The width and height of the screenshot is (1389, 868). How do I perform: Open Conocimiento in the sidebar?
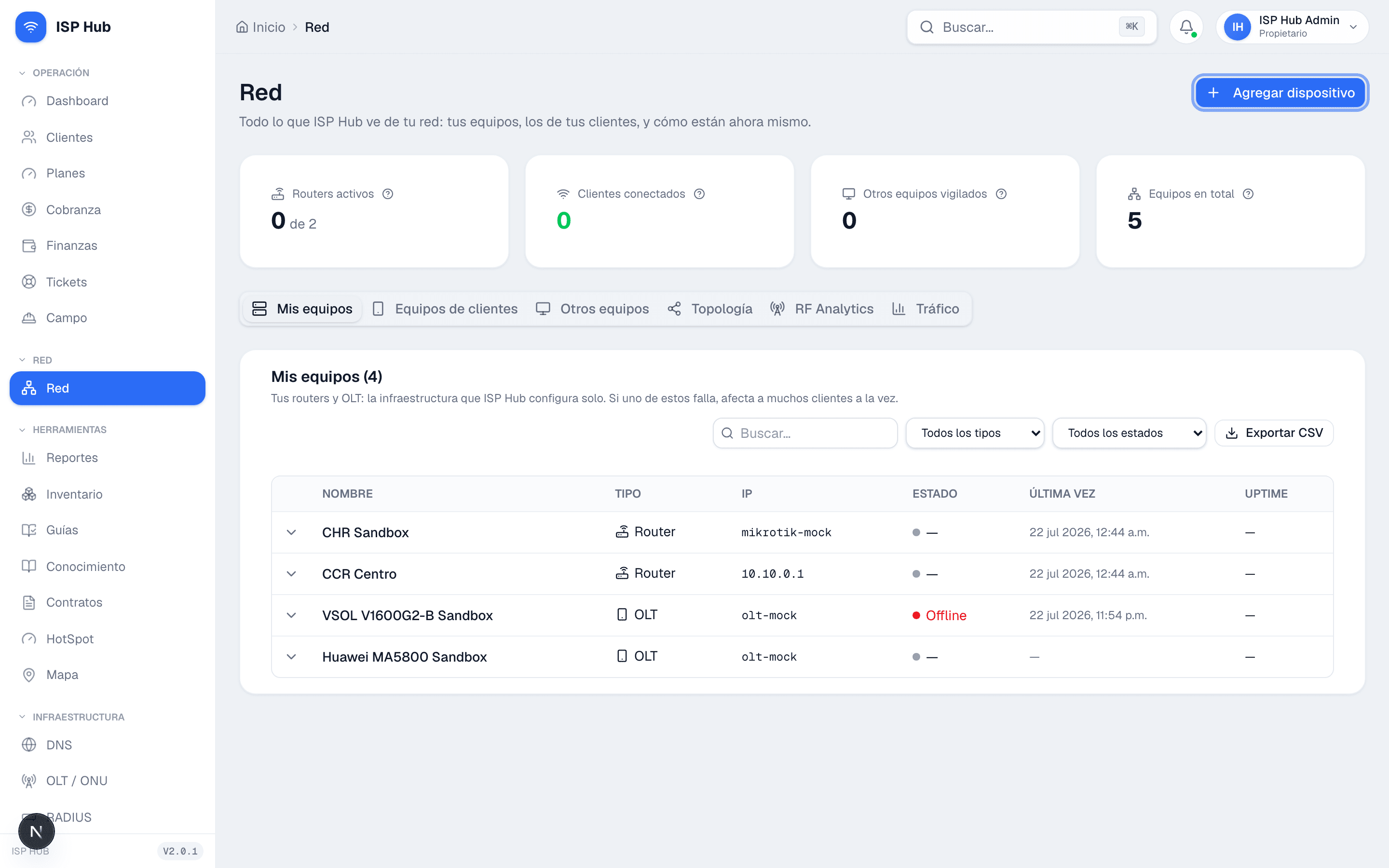[108, 566]
